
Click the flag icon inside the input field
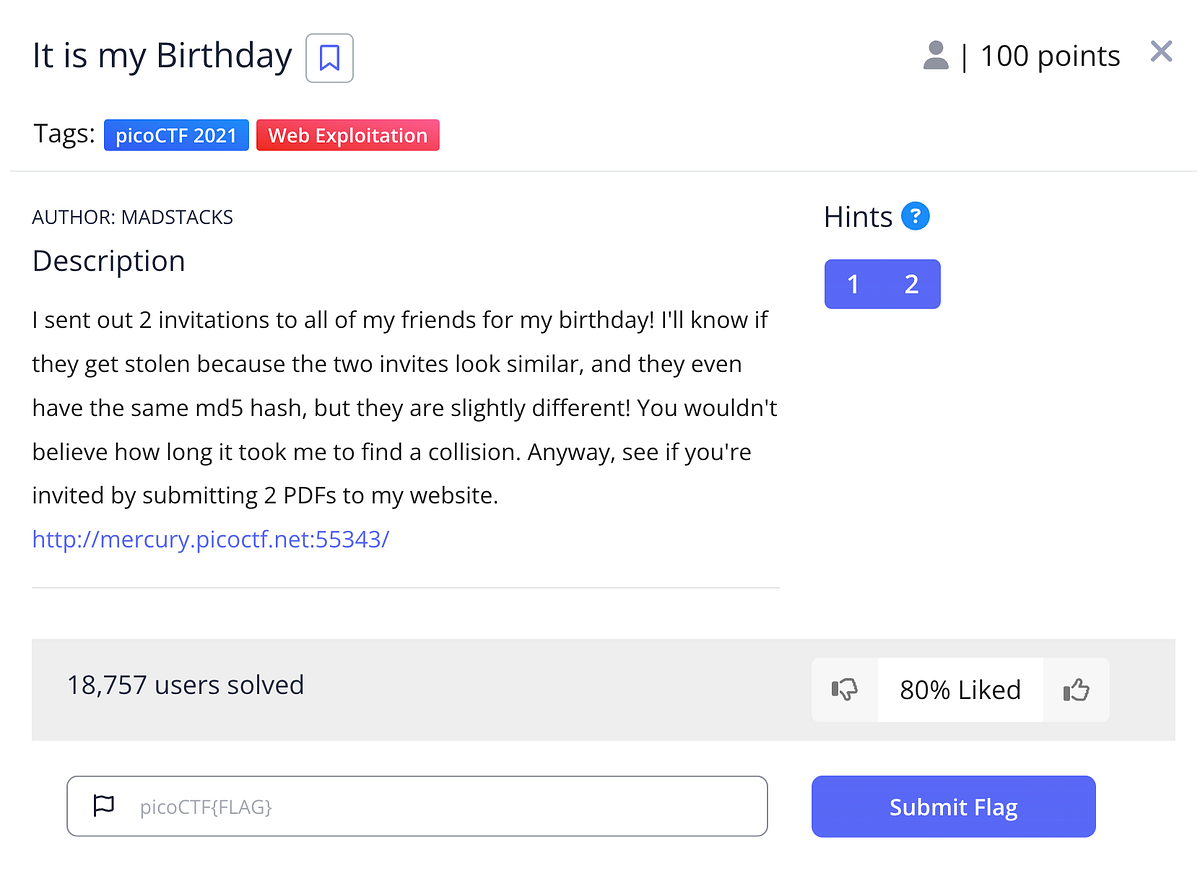click(x=104, y=805)
